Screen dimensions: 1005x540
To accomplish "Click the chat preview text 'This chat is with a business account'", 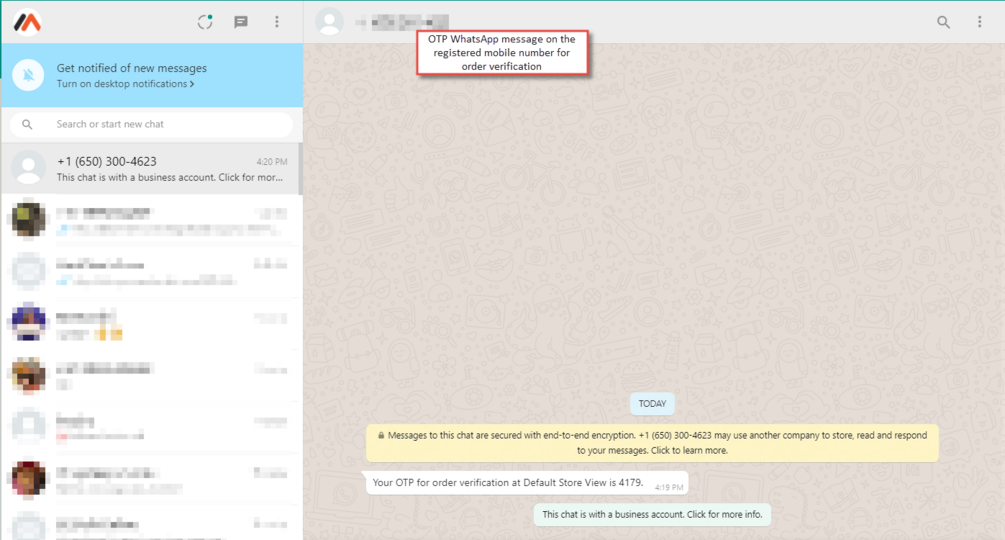I will [x=169, y=177].
